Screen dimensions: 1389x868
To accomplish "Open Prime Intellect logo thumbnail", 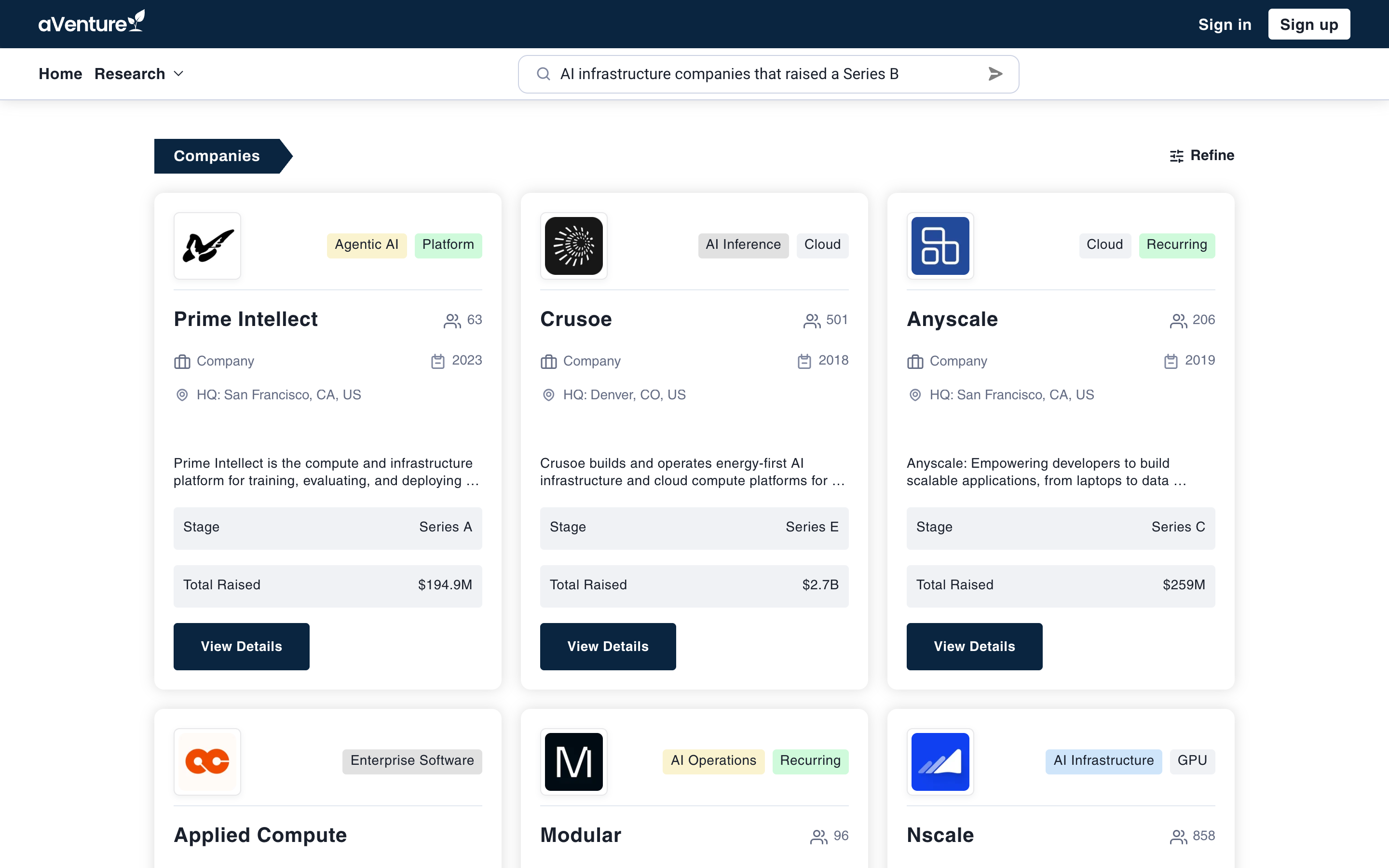I will coord(207,246).
